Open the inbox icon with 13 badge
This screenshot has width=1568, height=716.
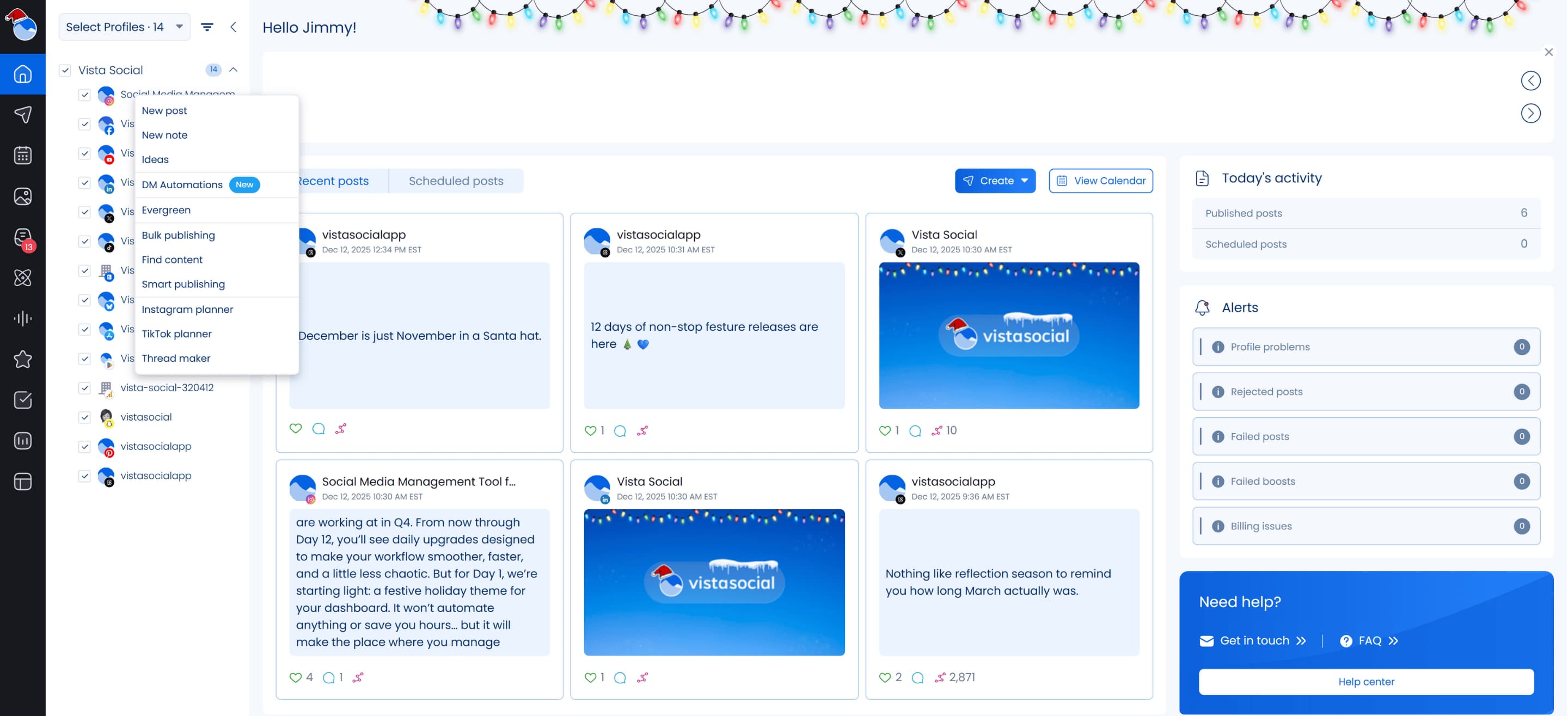[x=22, y=237]
